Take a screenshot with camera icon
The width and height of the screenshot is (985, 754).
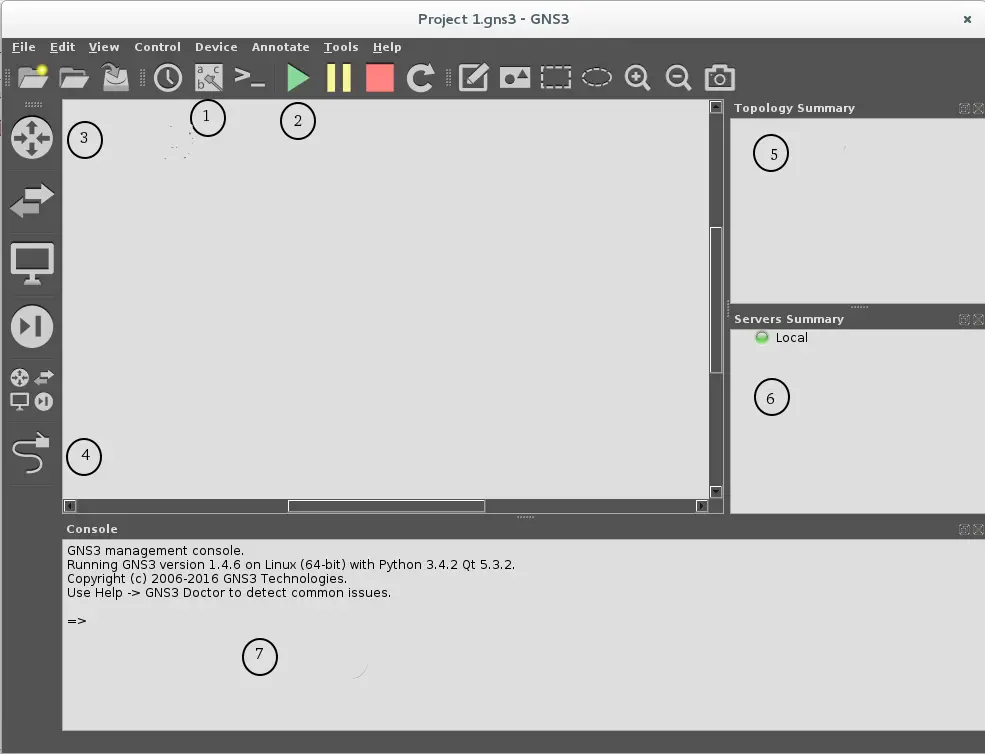coord(720,78)
